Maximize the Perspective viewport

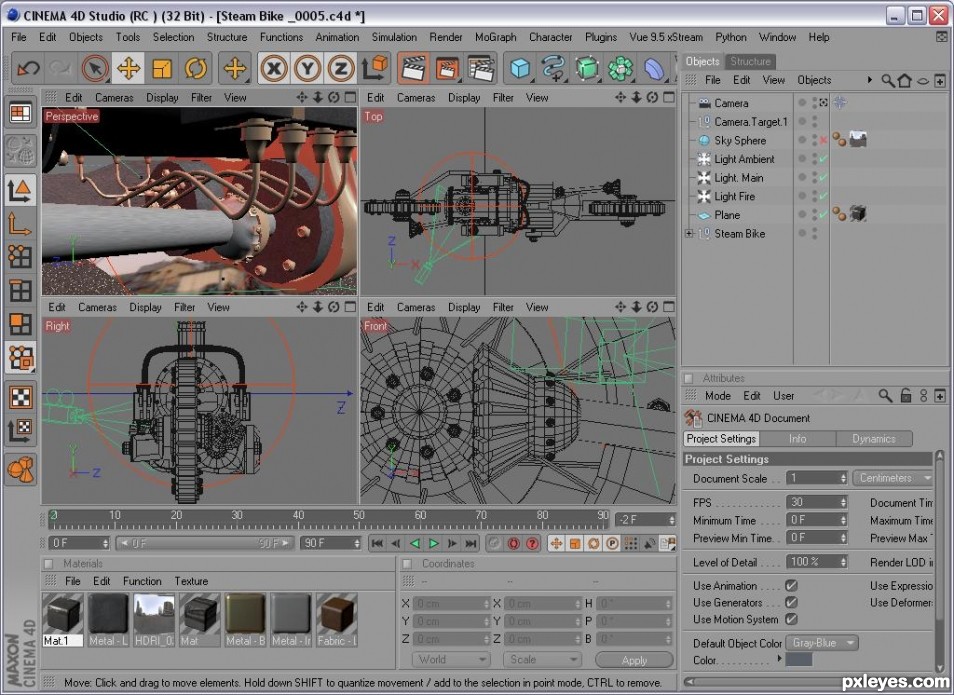pyautogui.click(x=350, y=97)
